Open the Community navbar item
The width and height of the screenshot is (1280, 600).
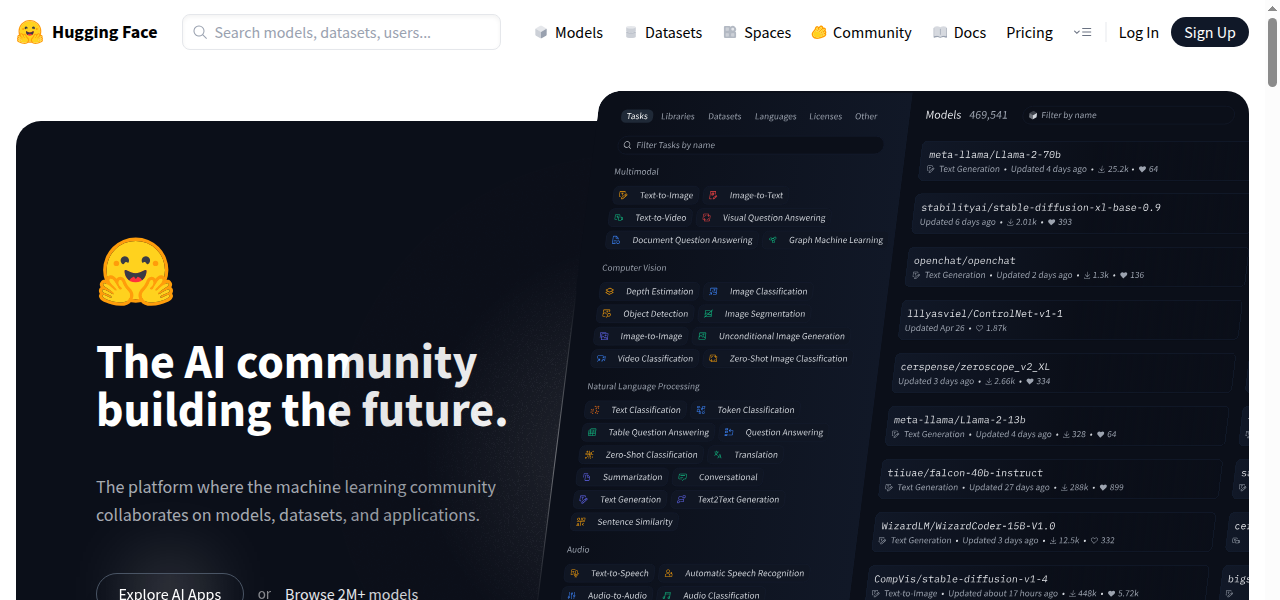861,33
